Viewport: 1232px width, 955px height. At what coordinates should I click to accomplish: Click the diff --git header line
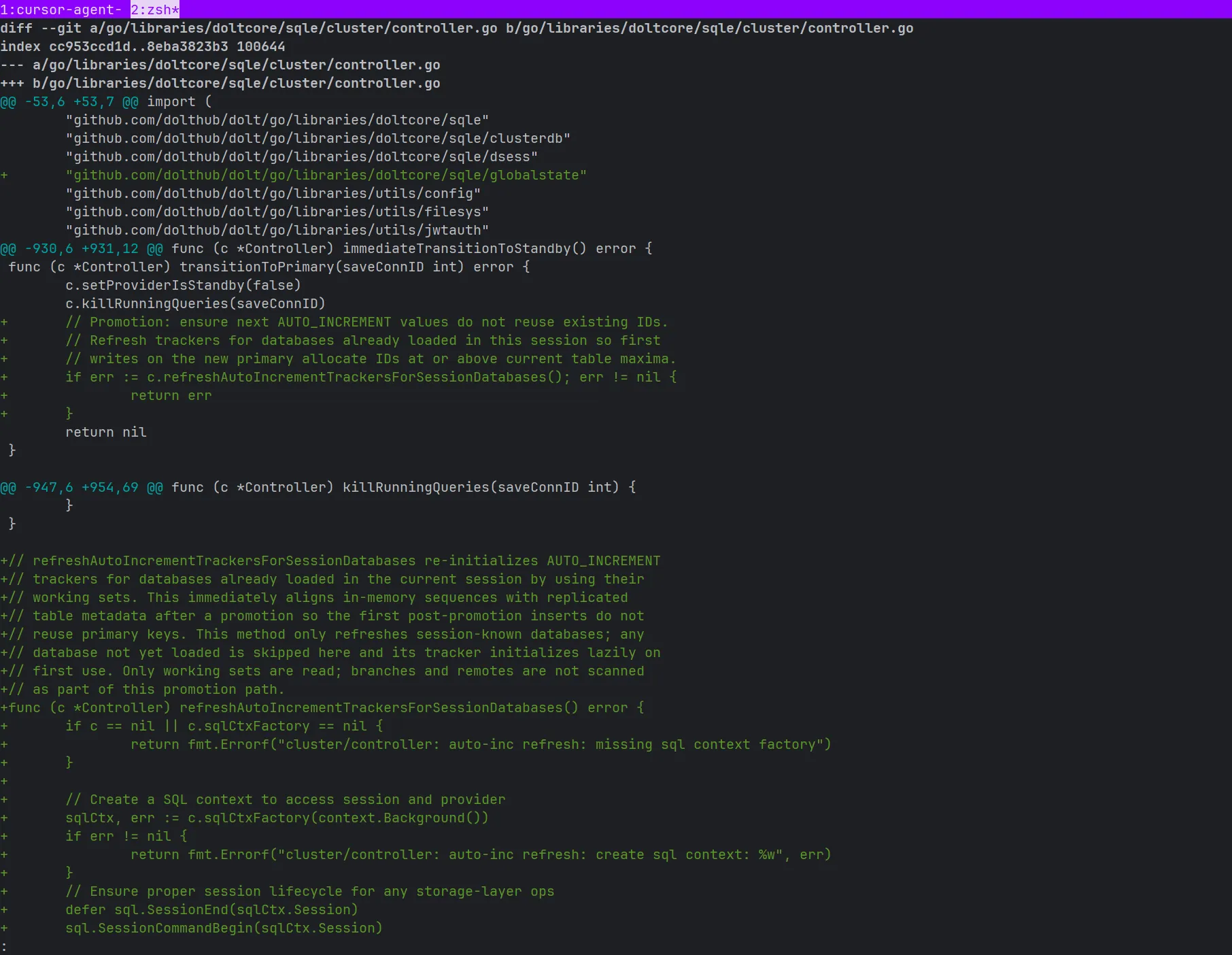click(x=456, y=28)
